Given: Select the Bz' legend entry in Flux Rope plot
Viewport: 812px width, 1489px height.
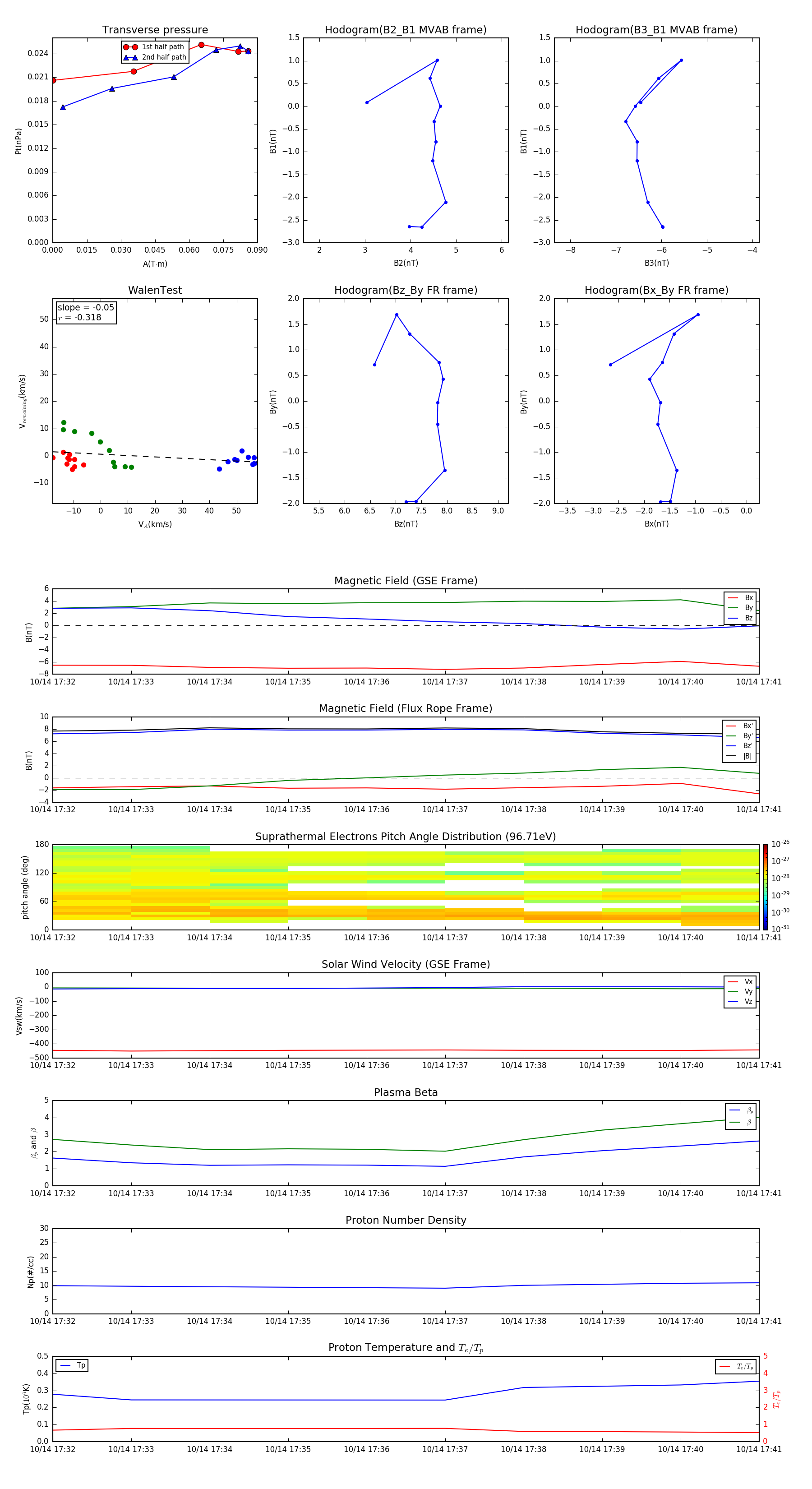Looking at the screenshot, I should coord(740,746).
